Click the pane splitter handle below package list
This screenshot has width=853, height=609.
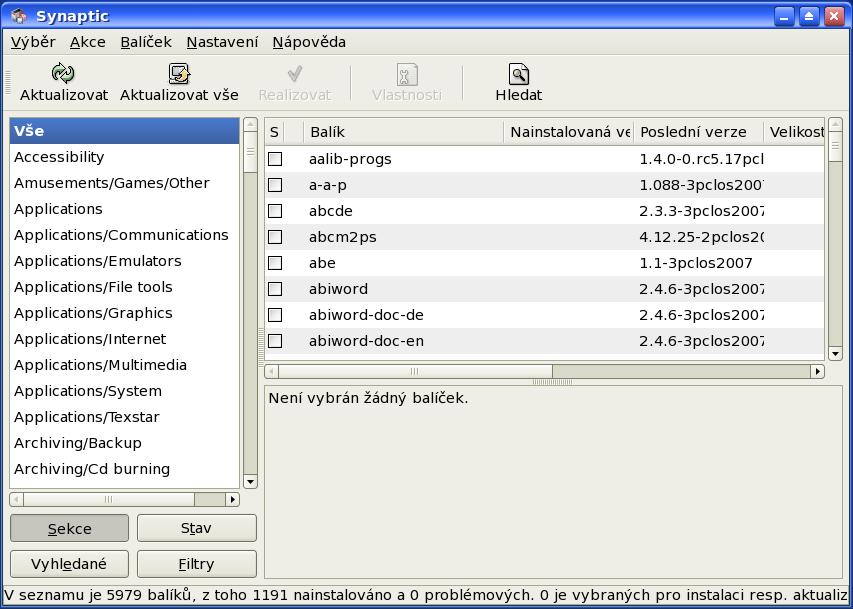point(553,382)
